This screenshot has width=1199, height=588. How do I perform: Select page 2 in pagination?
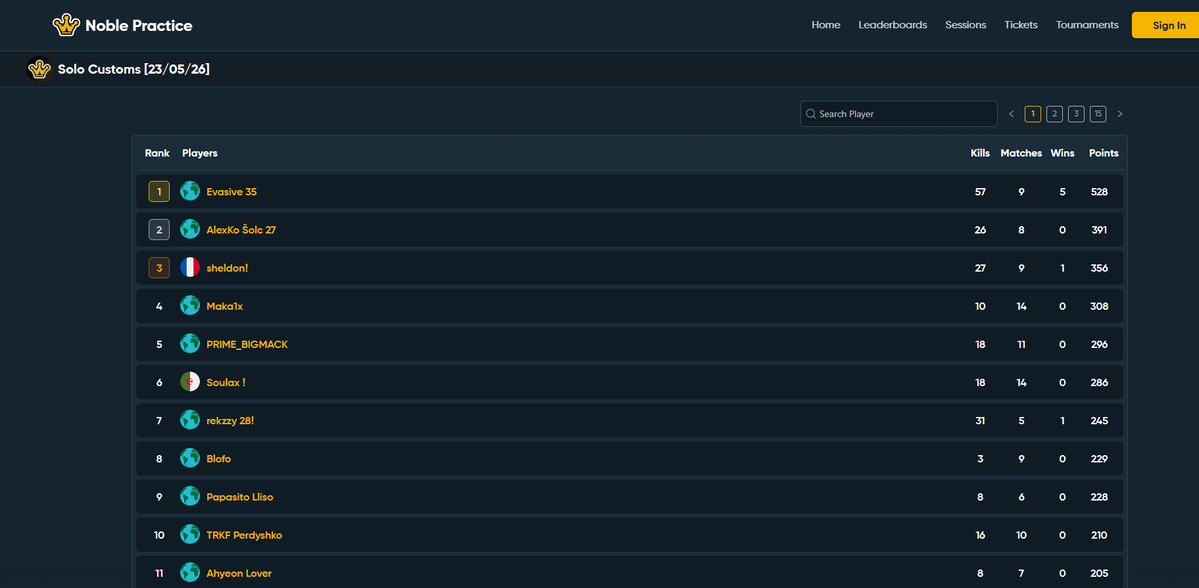(1054, 114)
